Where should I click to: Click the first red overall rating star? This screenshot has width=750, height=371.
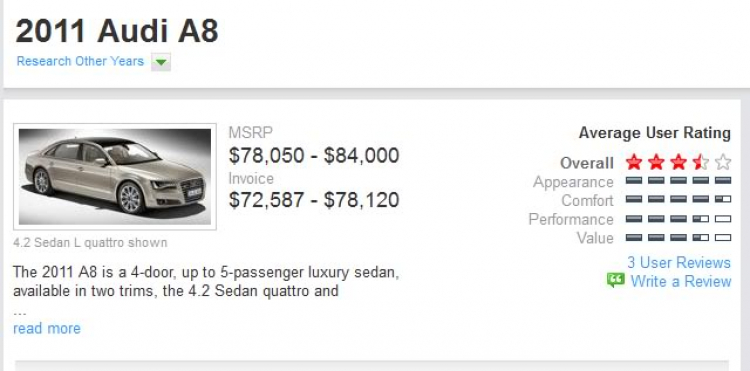point(633,163)
